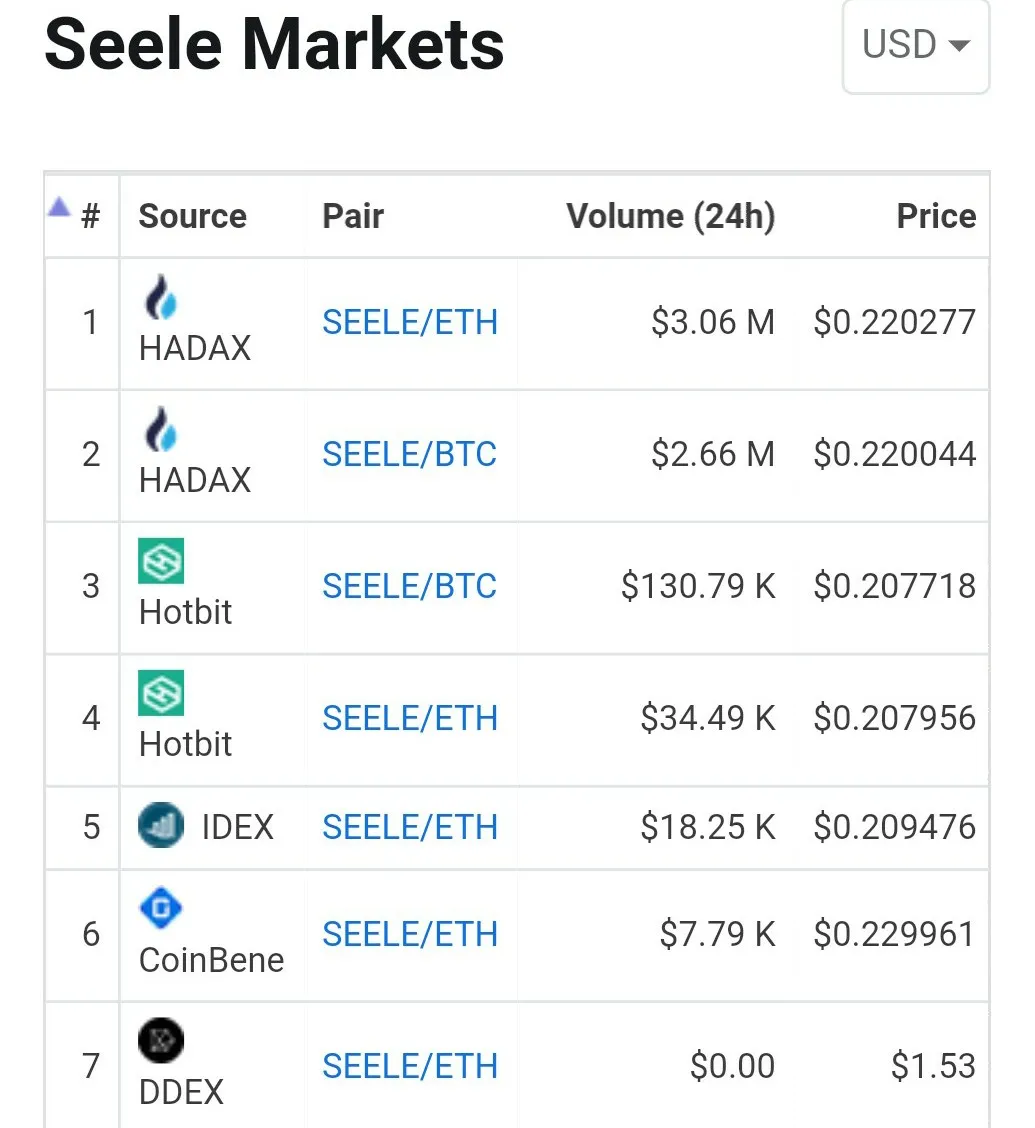Sort table by Pair column header
This screenshot has width=1035, height=1128.
coord(353,216)
